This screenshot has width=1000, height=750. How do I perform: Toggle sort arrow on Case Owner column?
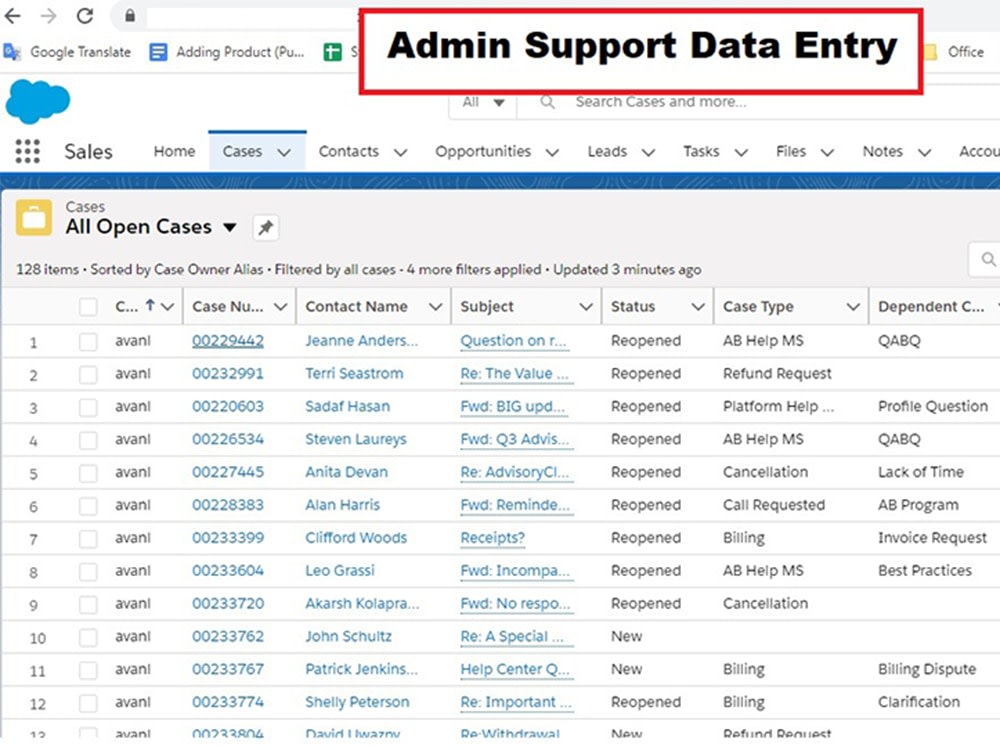(150, 305)
